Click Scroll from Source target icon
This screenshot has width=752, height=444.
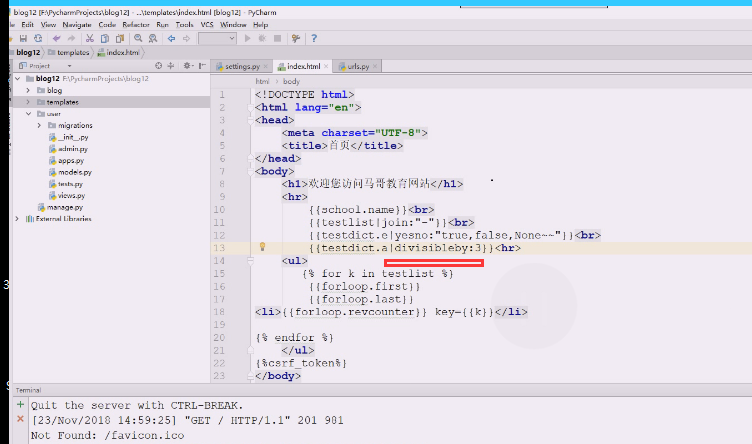click(x=158, y=66)
